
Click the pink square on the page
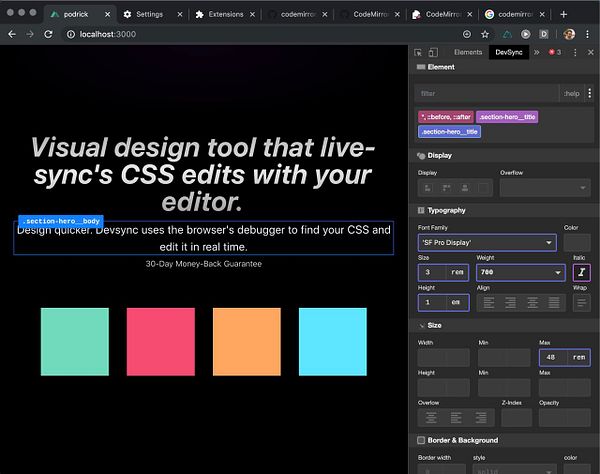point(161,342)
